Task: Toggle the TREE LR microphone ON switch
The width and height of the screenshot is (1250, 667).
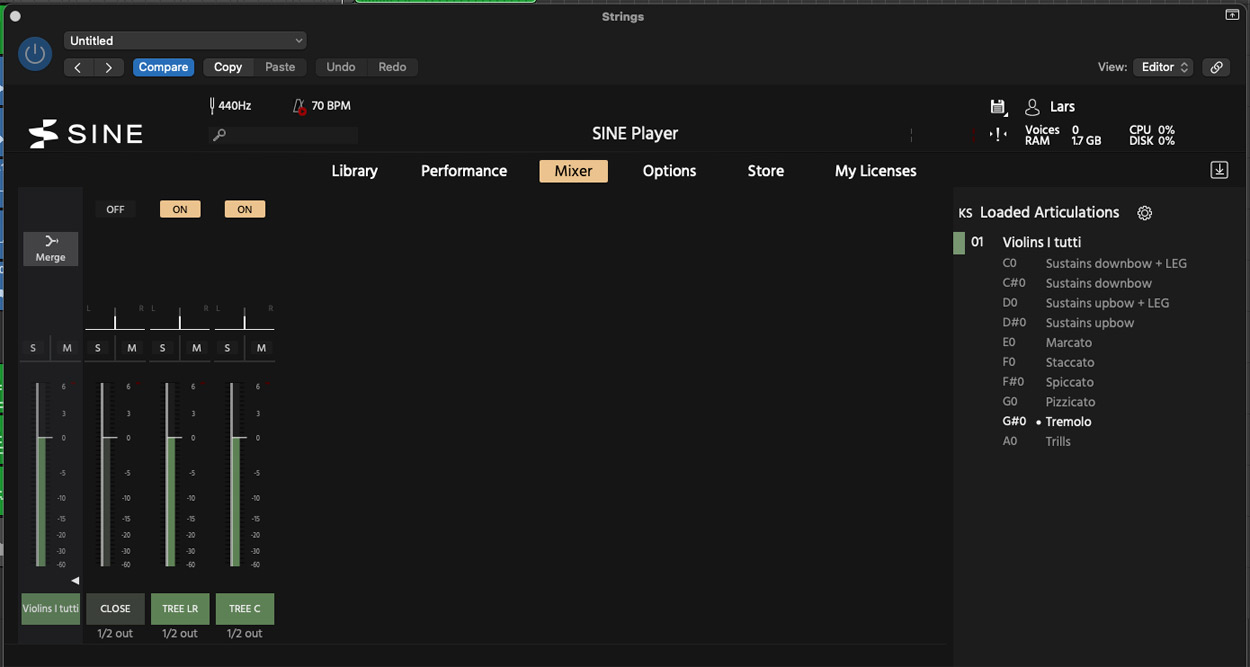Action: [180, 209]
